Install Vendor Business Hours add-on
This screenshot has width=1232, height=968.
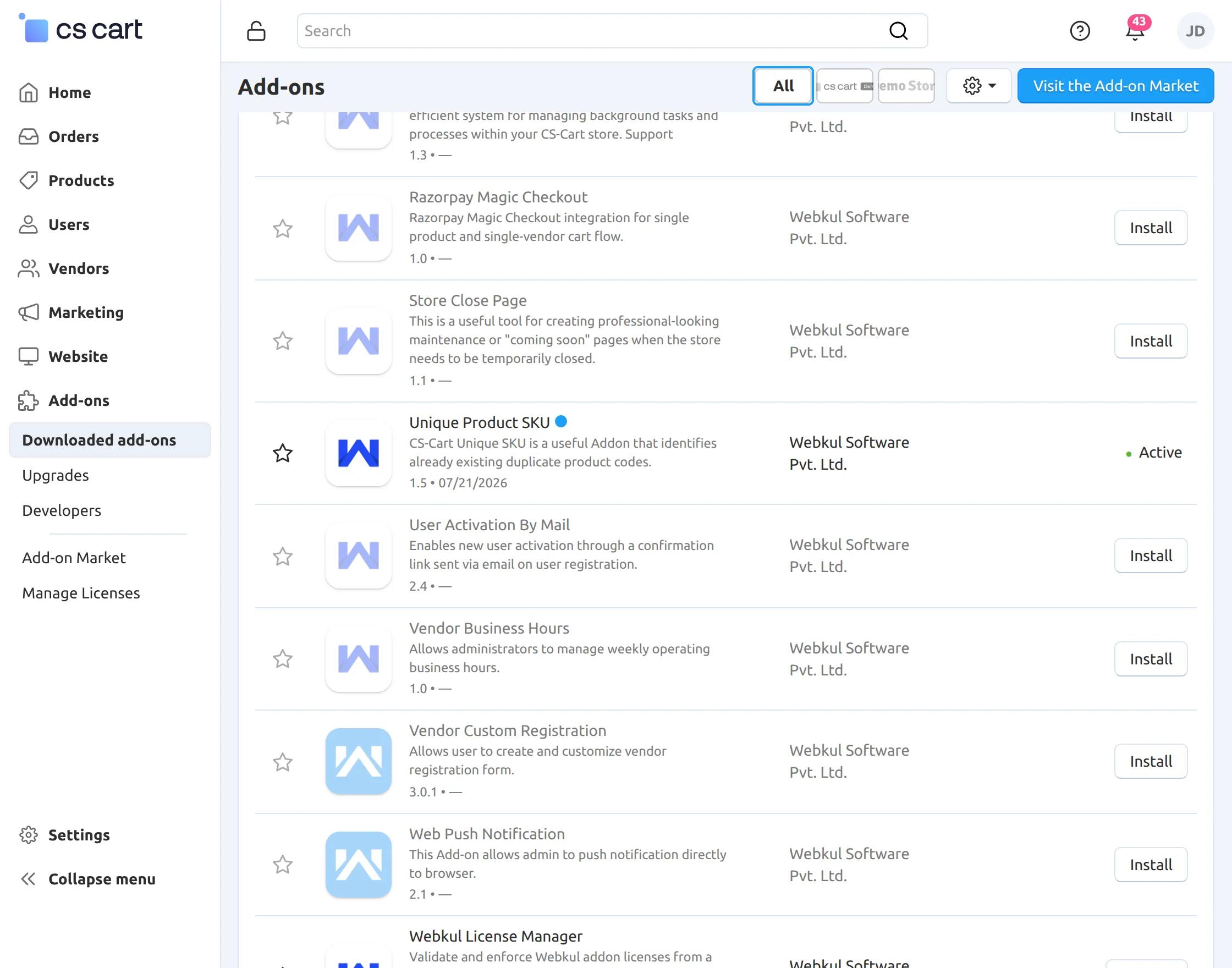1151,658
